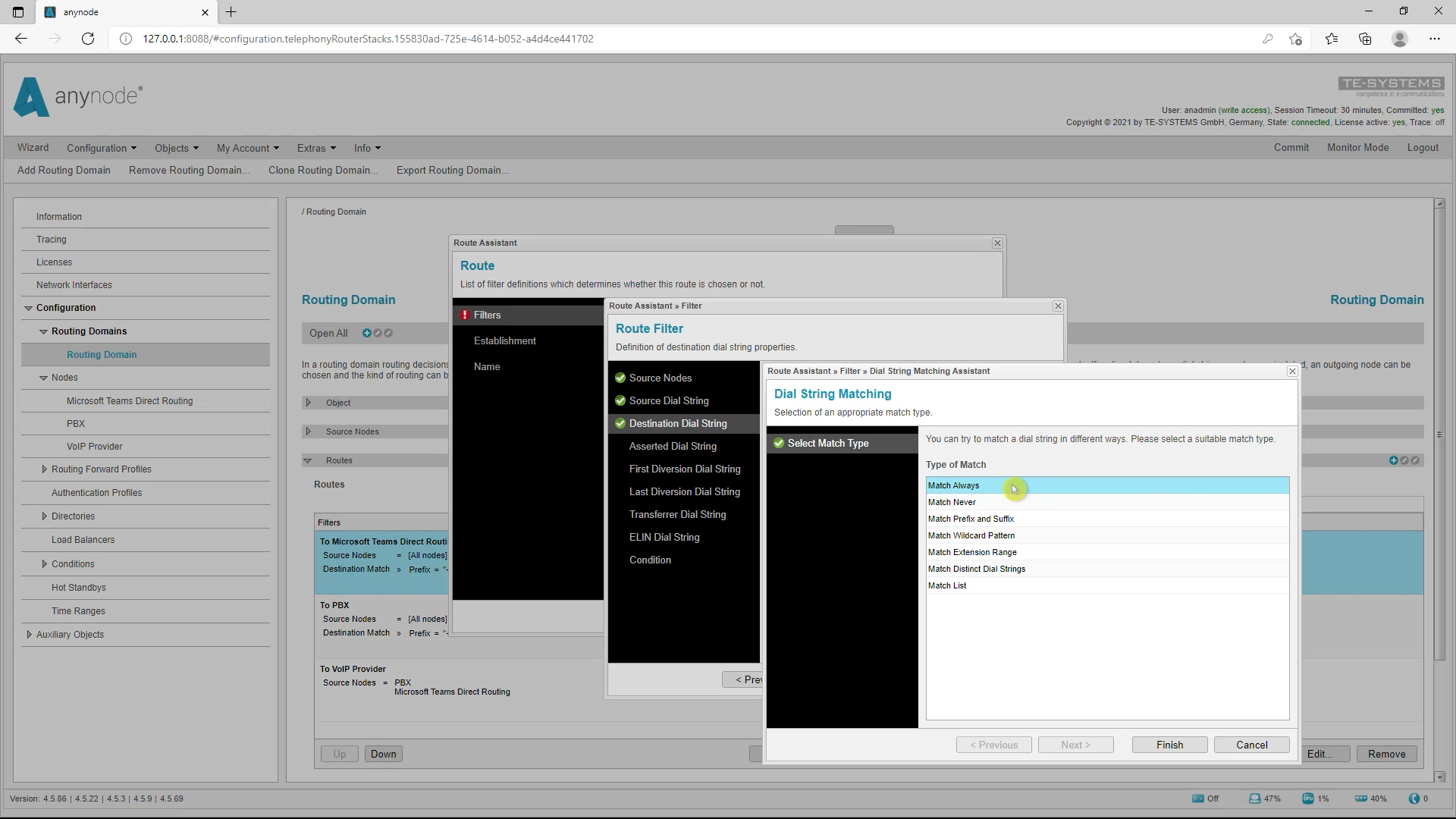Click the blue plus icon beside Open All
The image size is (1456, 819).
tap(367, 333)
